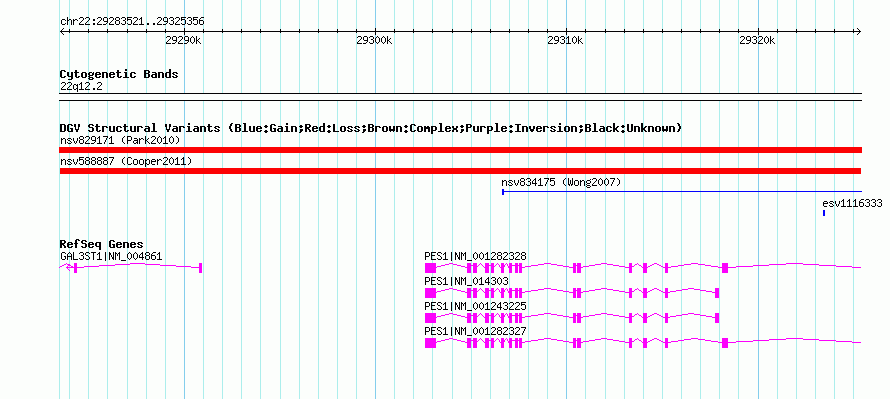Select the GAL3ST1 gene model glyph
Screen dimensions: 890x399
click(131, 268)
